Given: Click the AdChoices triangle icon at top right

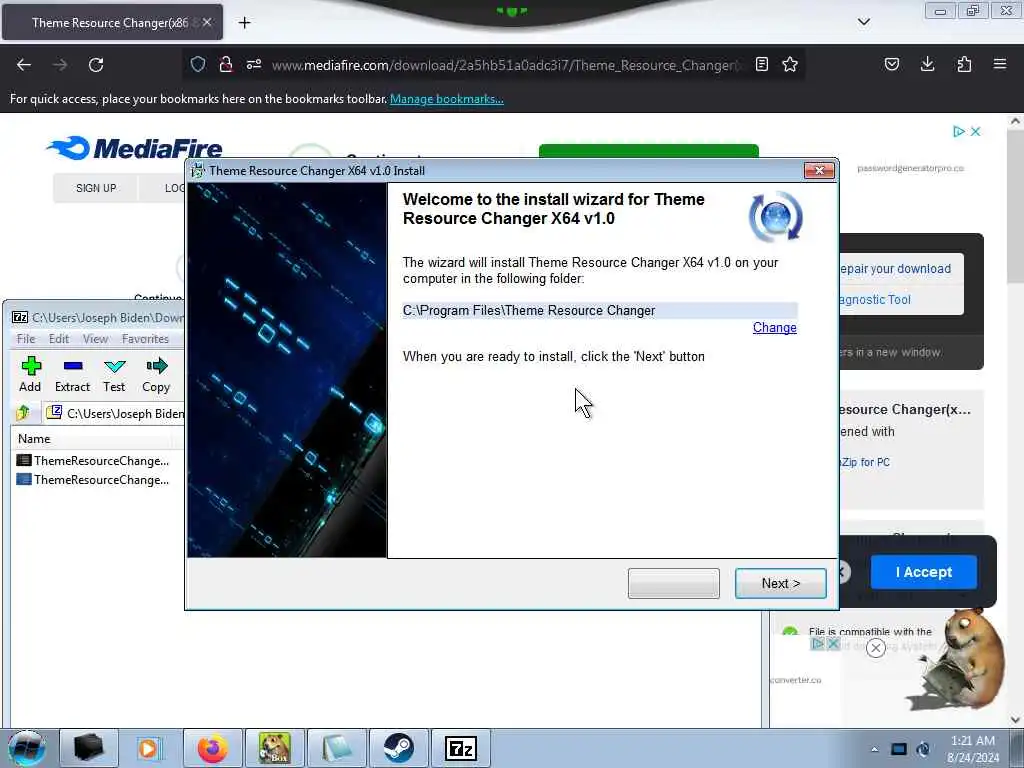Looking at the screenshot, I should pyautogui.click(x=958, y=131).
